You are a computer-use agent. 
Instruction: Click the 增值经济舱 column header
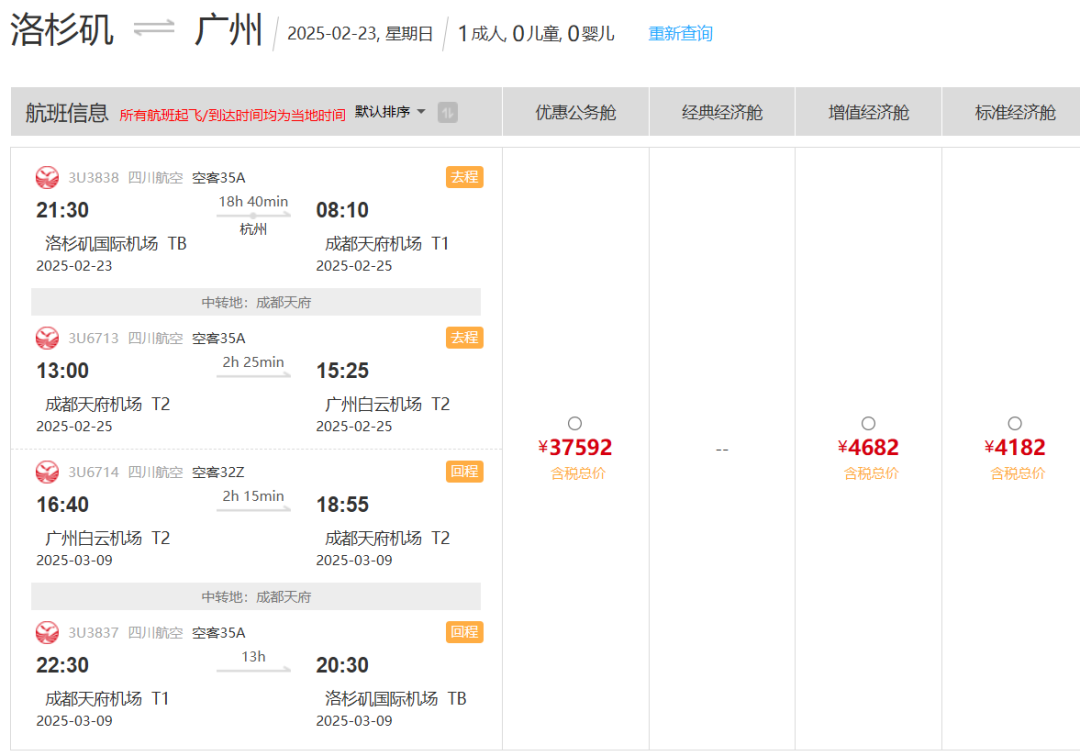[868, 113]
